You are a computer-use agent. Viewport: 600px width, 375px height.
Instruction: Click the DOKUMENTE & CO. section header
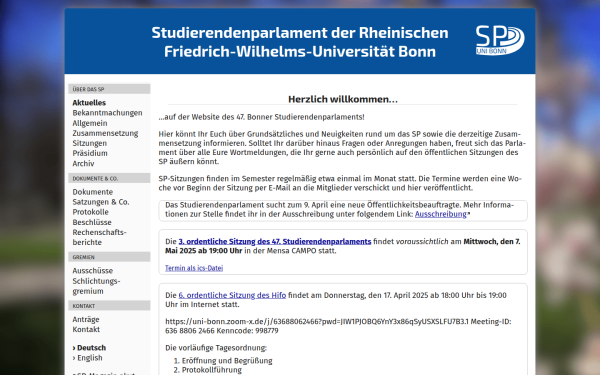coord(109,178)
